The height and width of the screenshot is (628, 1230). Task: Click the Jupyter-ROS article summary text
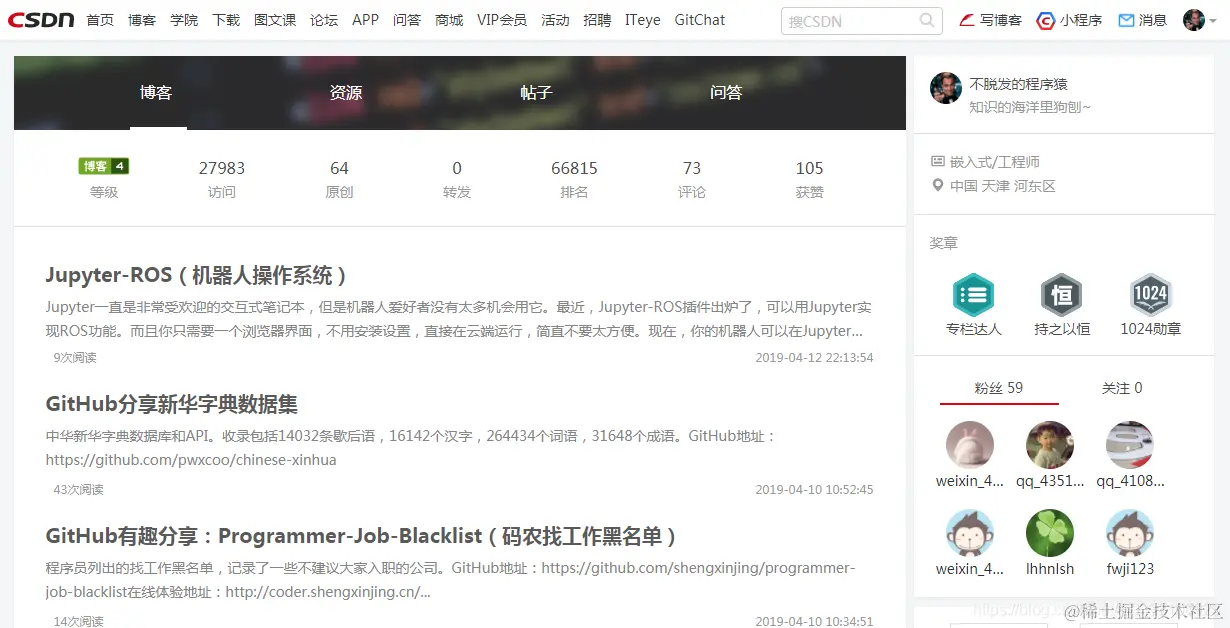(x=459, y=319)
